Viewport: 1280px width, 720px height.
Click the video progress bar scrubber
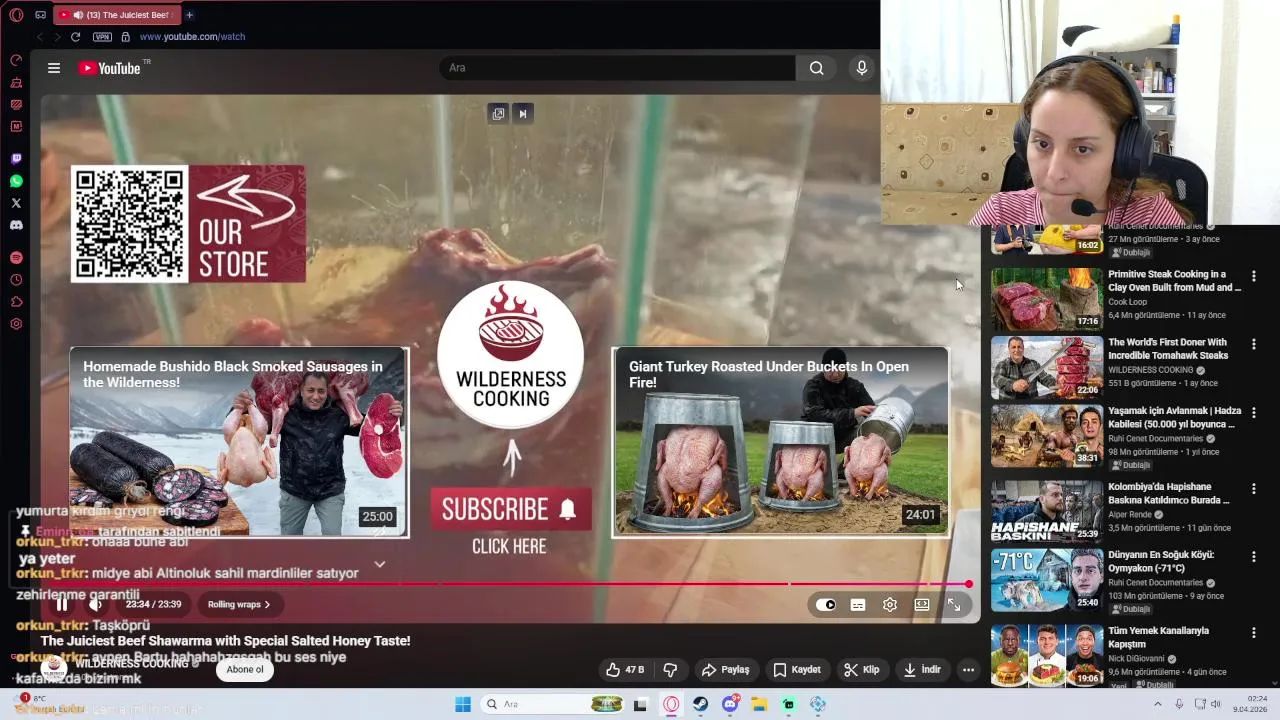pos(968,584)
